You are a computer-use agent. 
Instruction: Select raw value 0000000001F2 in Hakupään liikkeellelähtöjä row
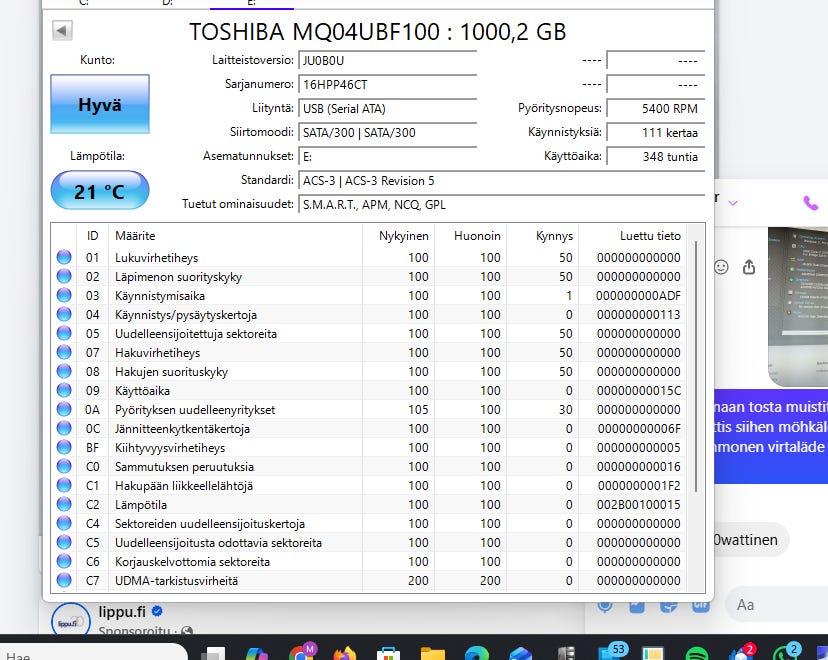point(639,486)
